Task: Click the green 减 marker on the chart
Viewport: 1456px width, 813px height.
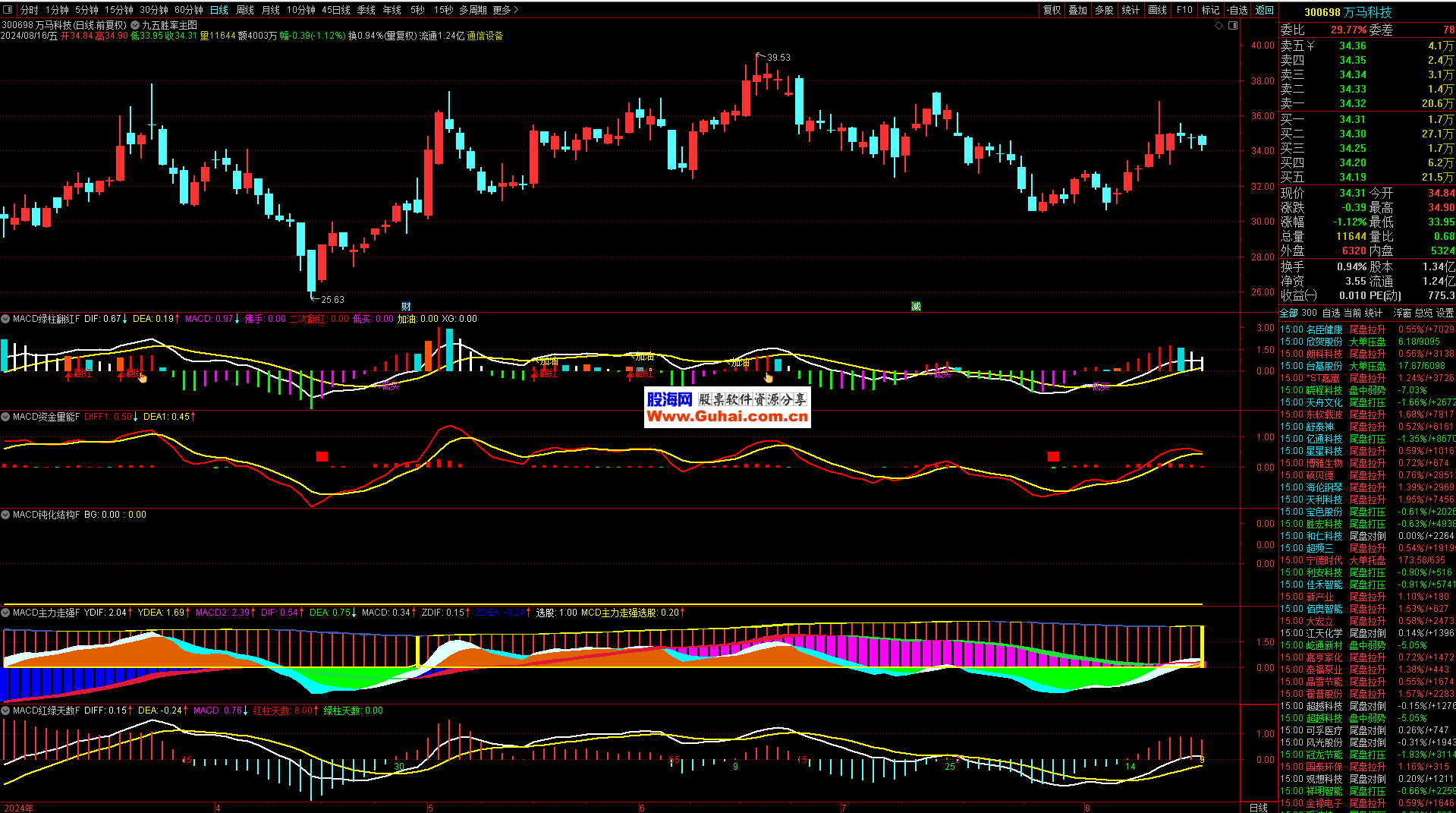Action: point(916,307)
